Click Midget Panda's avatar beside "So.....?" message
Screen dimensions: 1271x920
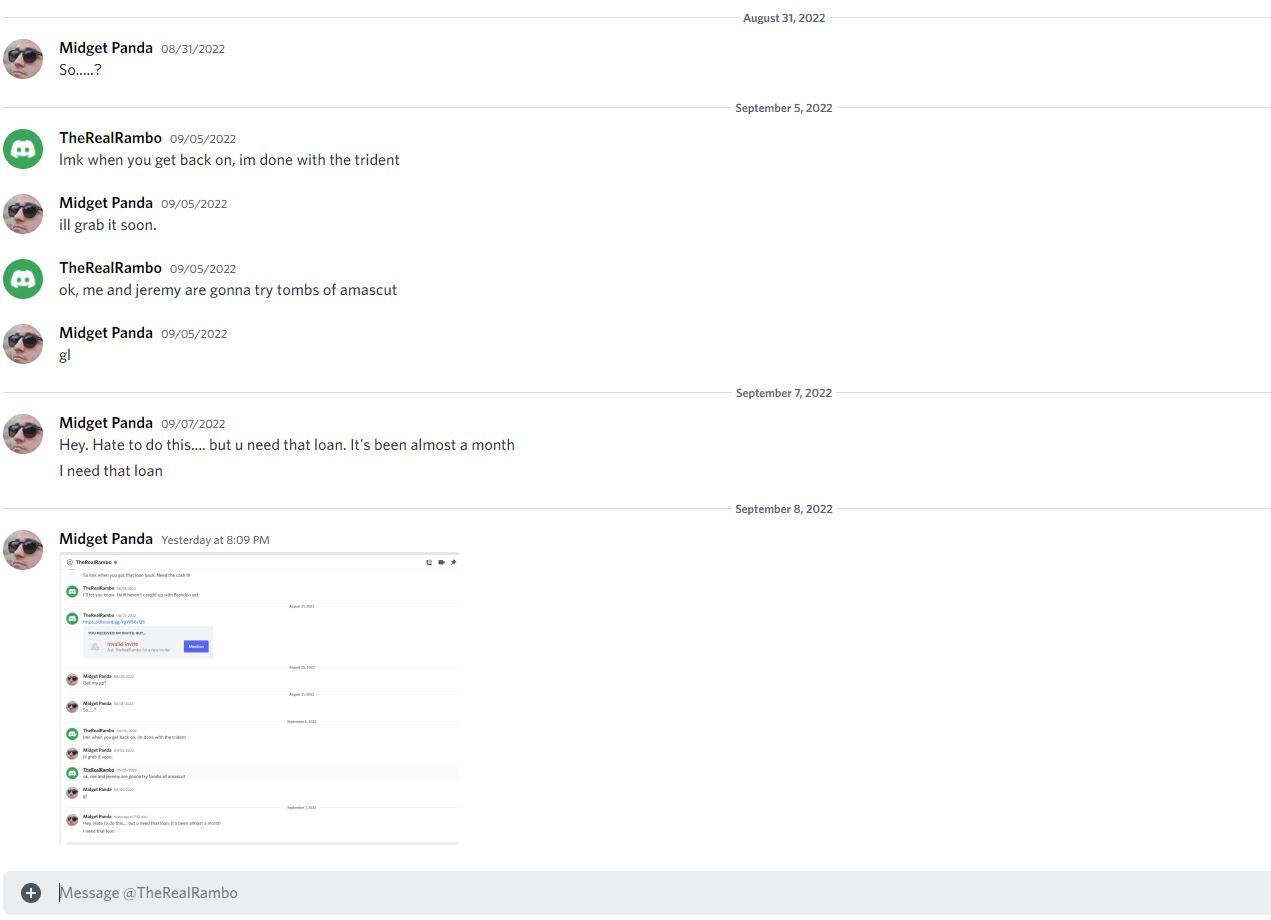[23, 59]
